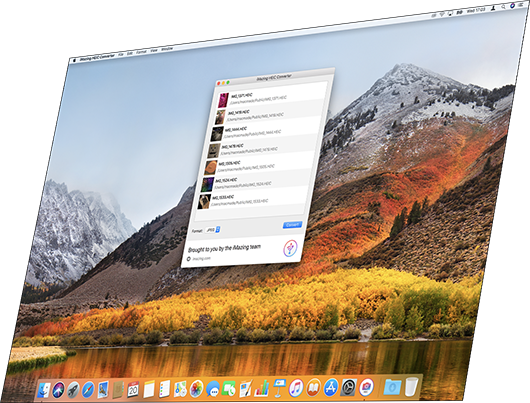The width and height of the screenshot is (530, 403).
Task: Select the IMG_1478.HEIC file name
Action: pyautogui.click(x=232, y=146)
